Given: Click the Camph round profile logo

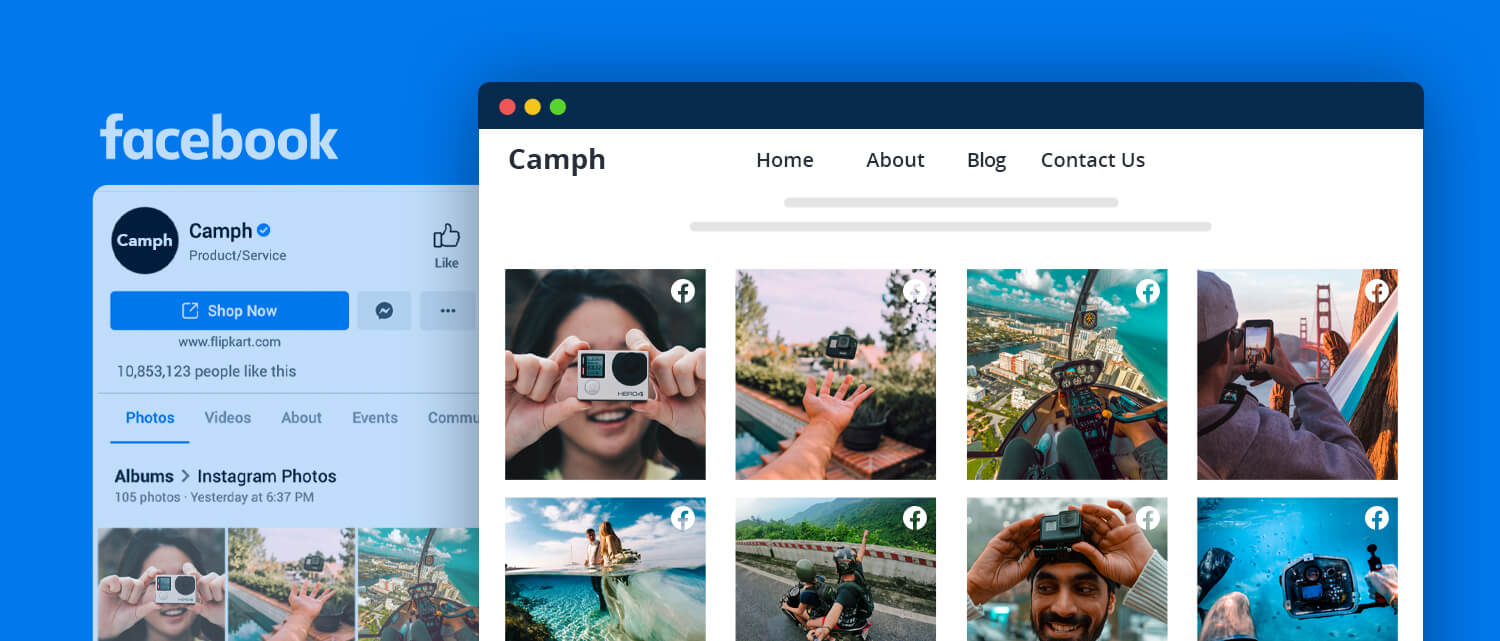Looking at the screenshot, I should [145, 240].
